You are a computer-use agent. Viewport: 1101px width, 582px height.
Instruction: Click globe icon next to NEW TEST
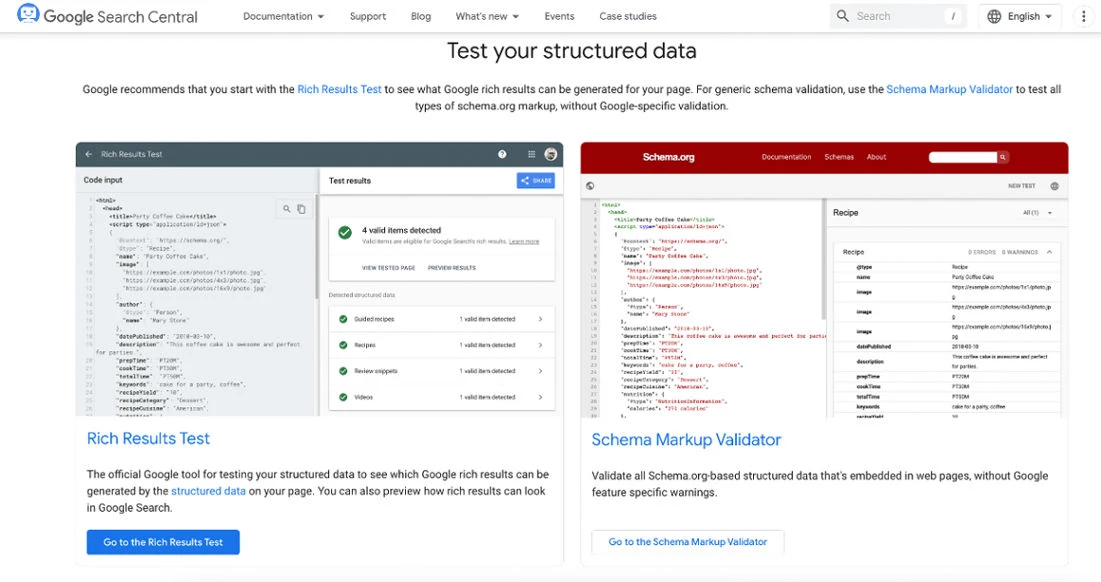[1055, 186]
